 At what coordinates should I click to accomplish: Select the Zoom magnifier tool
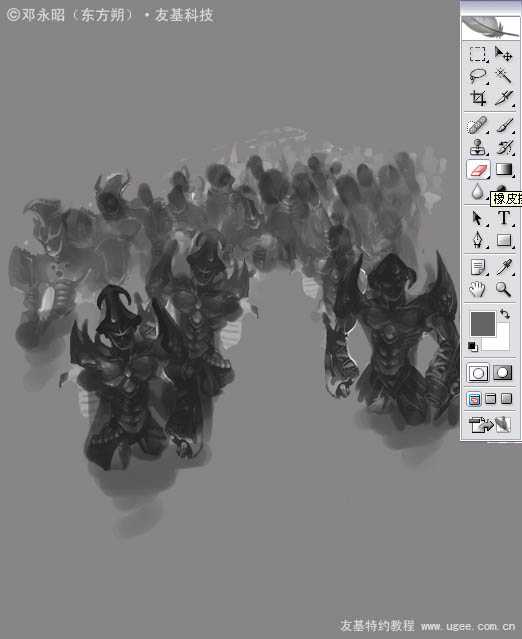(504, 289)
